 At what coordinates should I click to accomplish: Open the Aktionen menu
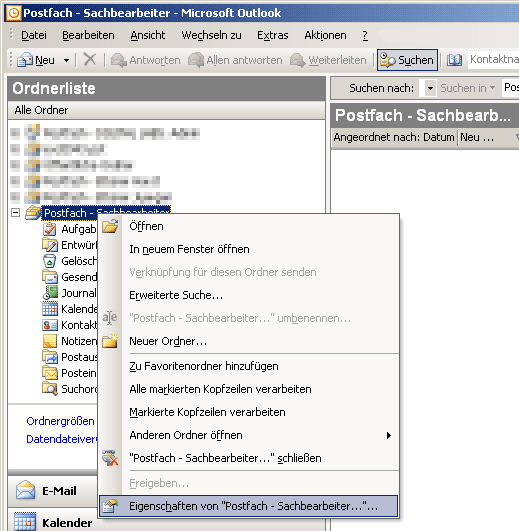tap(325, 35)
